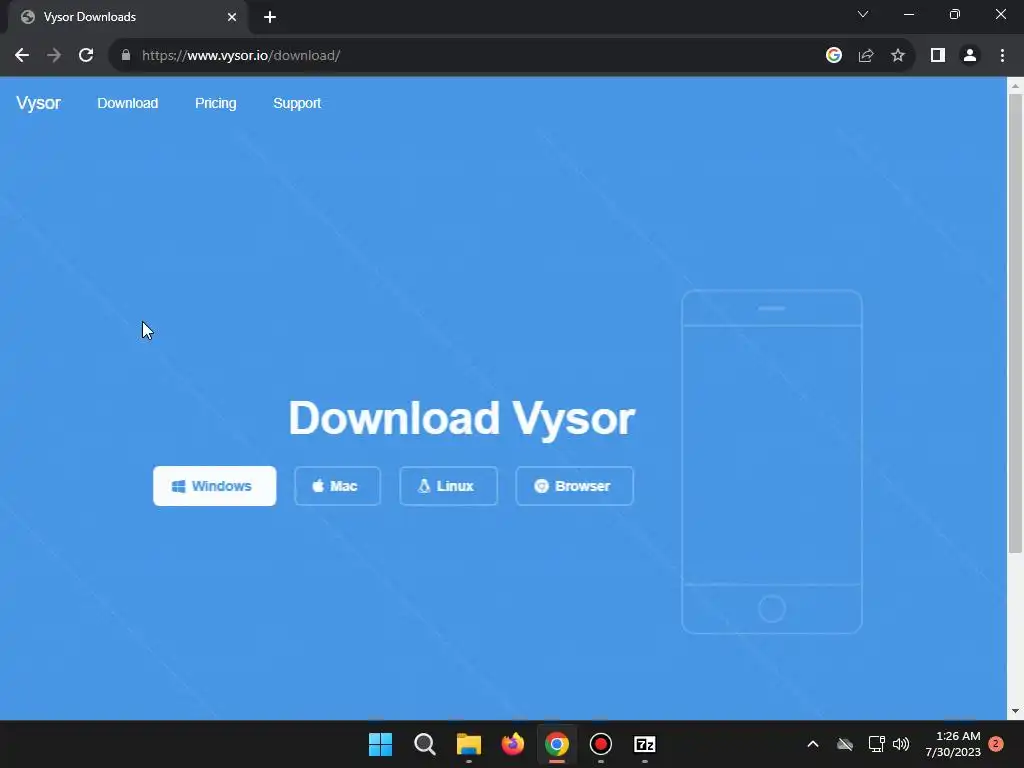Close the Vysor Downloads tab
Image resolution: width=1024 pixels, height=768 pixels.
coord(232,17)
